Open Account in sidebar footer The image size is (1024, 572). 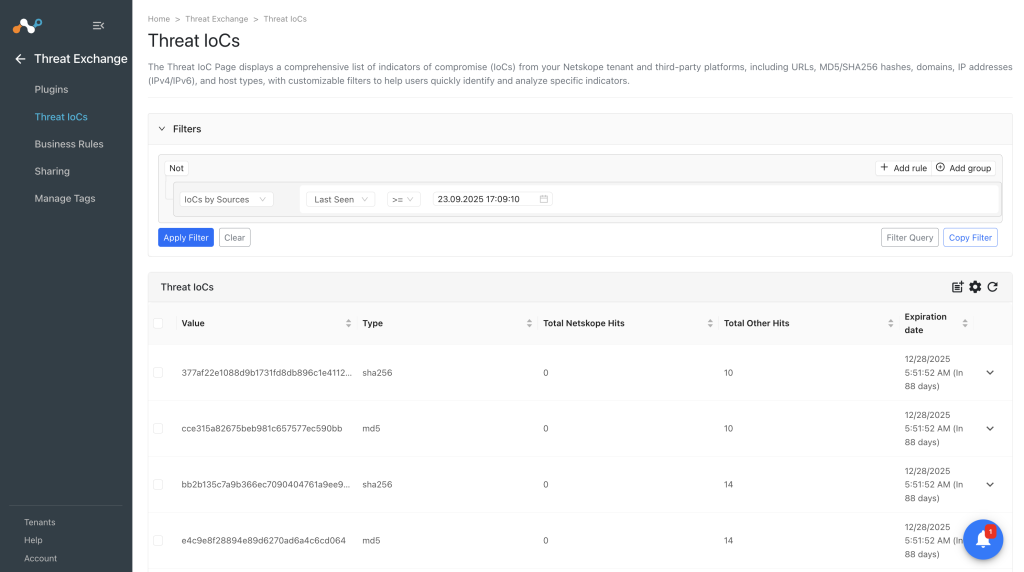pyautogui.click(x=40, y=558)
